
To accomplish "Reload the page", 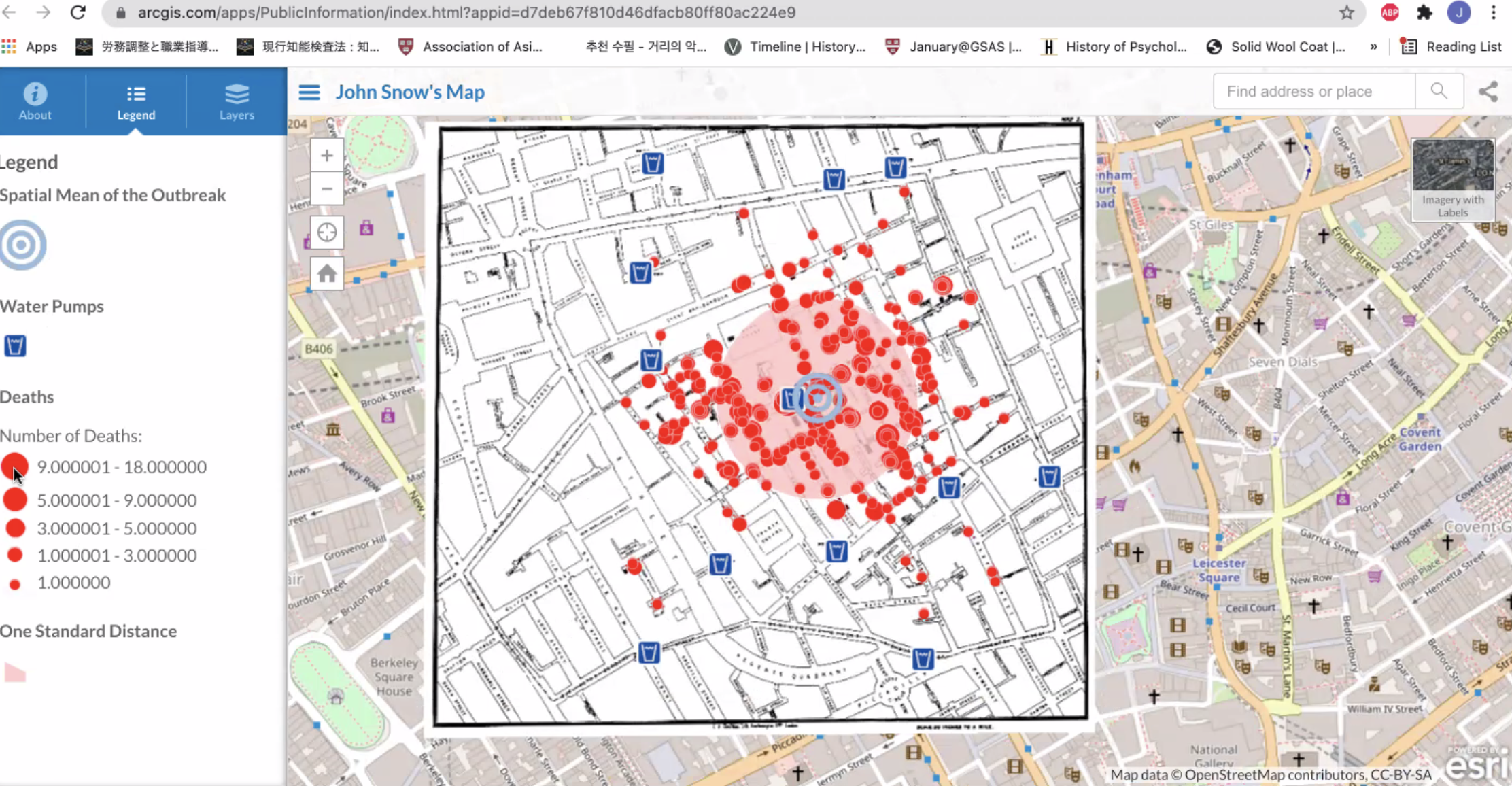I will pos(78,13).
